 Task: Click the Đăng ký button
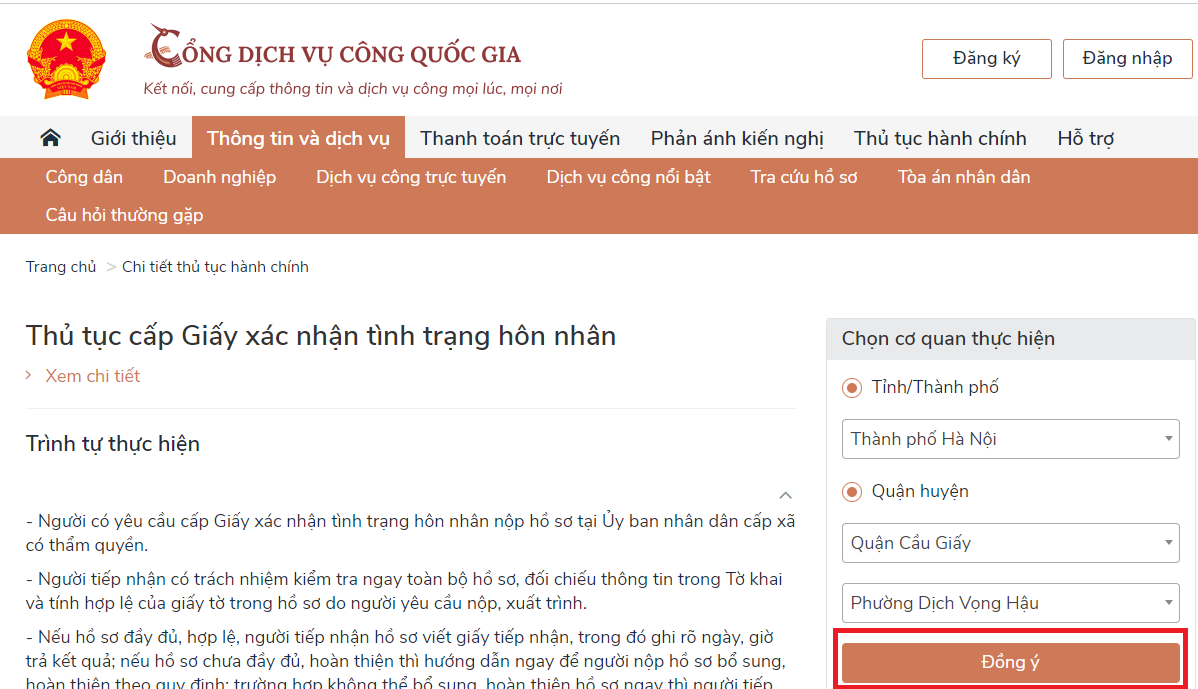[986, 59]
